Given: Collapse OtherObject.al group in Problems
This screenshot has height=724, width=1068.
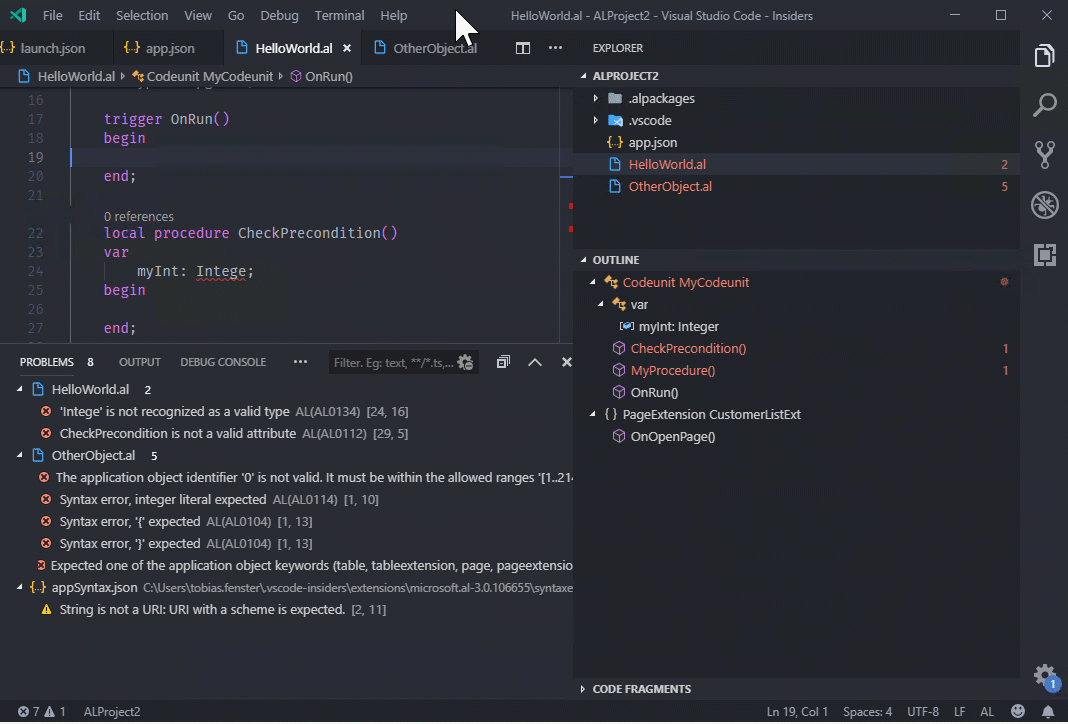Looking at the screenshot, I should [x=20, y=455].
